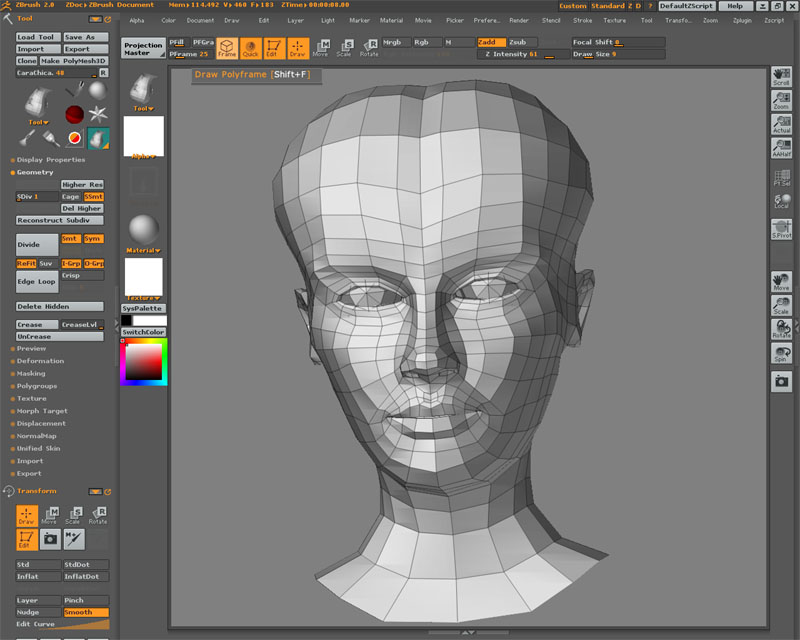Viewport: 800px width, 640px height.
Task: Click the Rotate icon in Transform palette
Action: [x=97, y=515]
